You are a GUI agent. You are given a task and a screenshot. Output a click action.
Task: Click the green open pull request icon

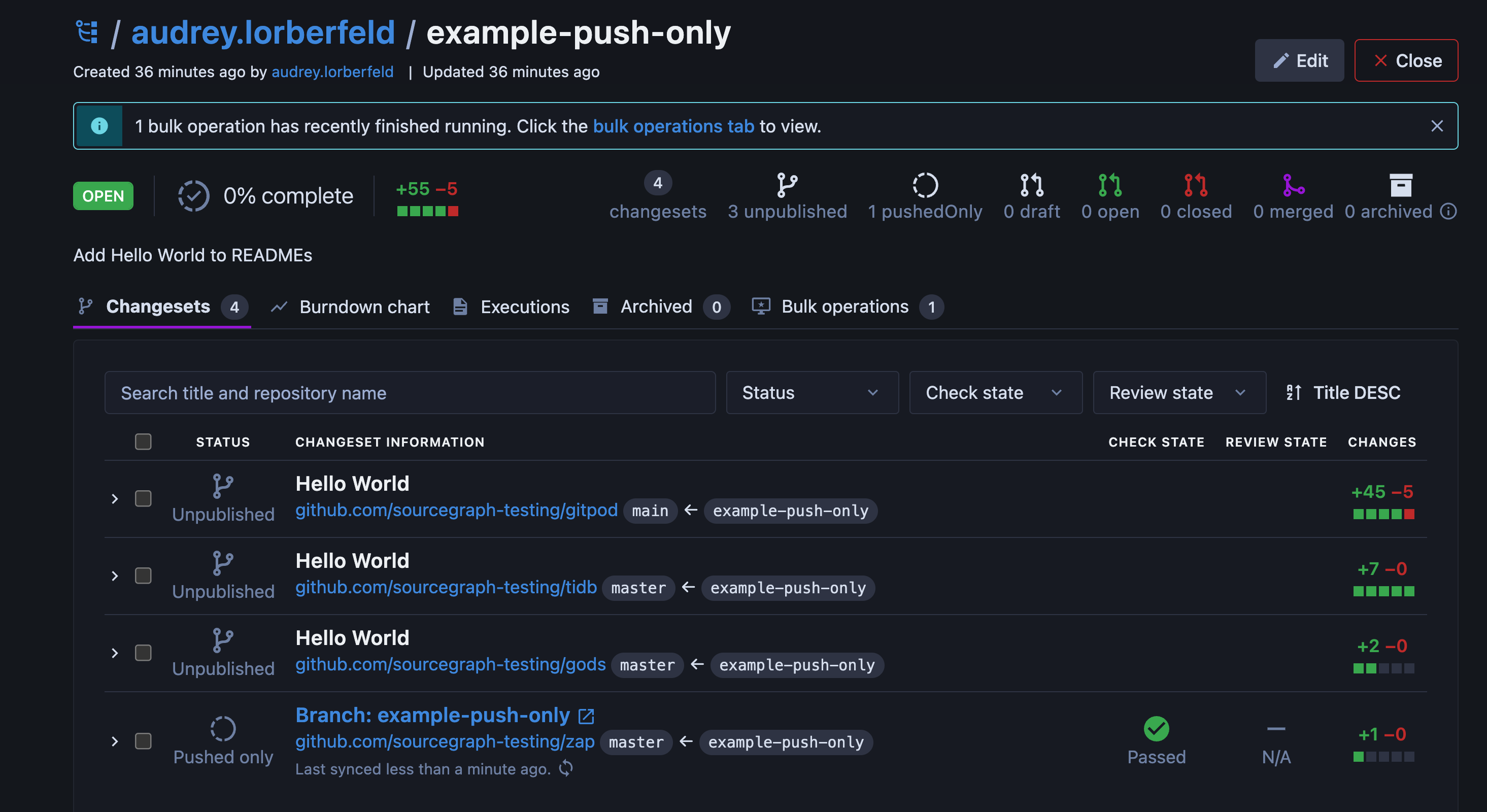click(1109, 185)
